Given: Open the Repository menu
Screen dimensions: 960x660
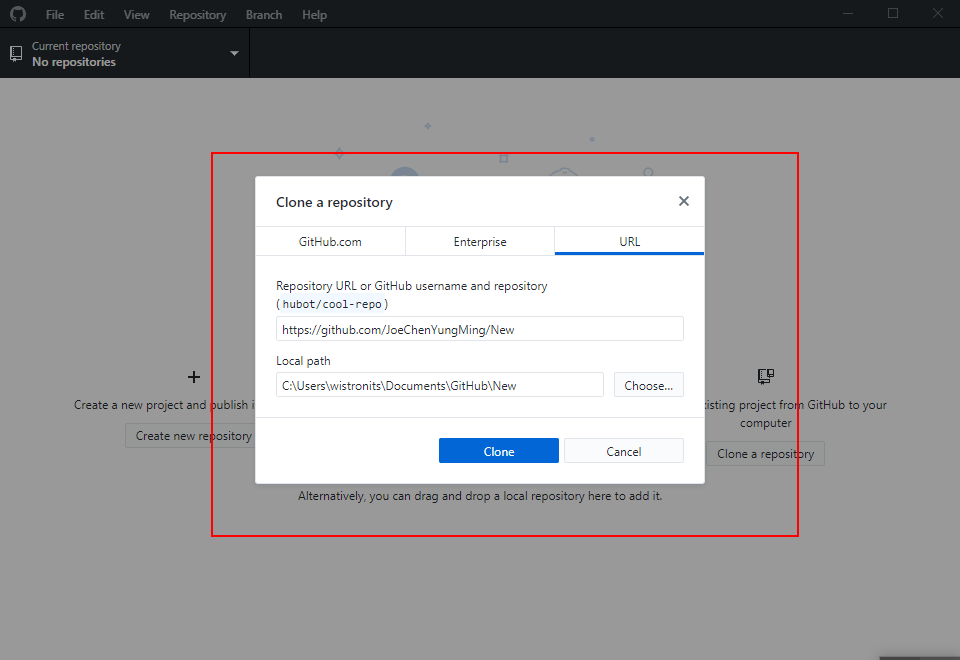Looking at the screenshot, I should coord(198,15).
